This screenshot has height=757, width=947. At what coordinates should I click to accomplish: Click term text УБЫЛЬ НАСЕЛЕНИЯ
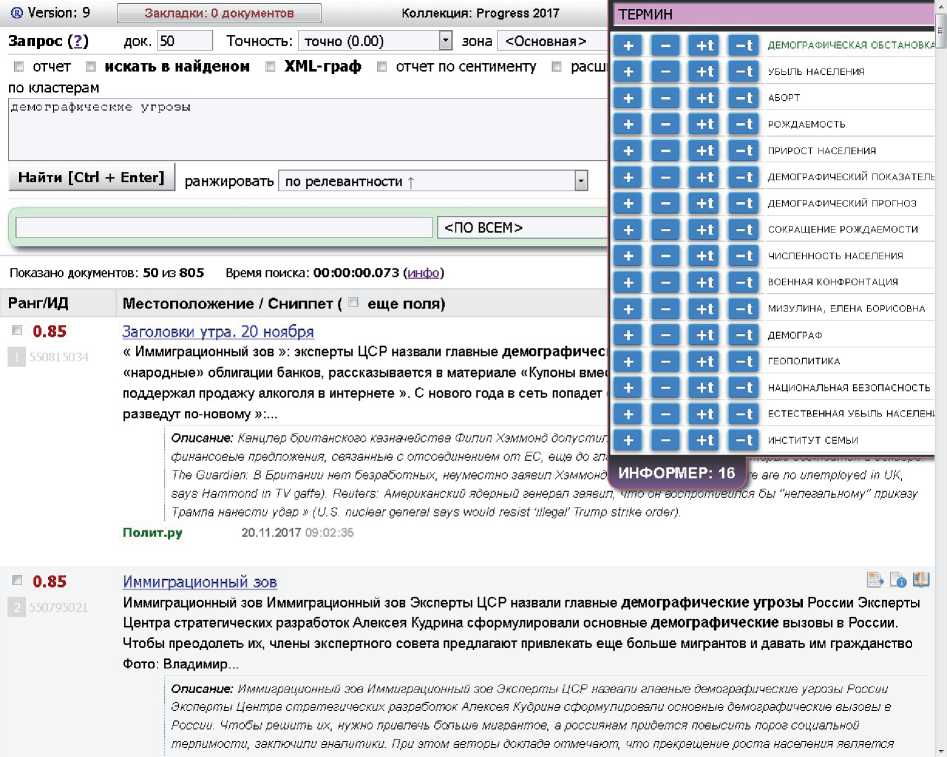click(816, 71)
